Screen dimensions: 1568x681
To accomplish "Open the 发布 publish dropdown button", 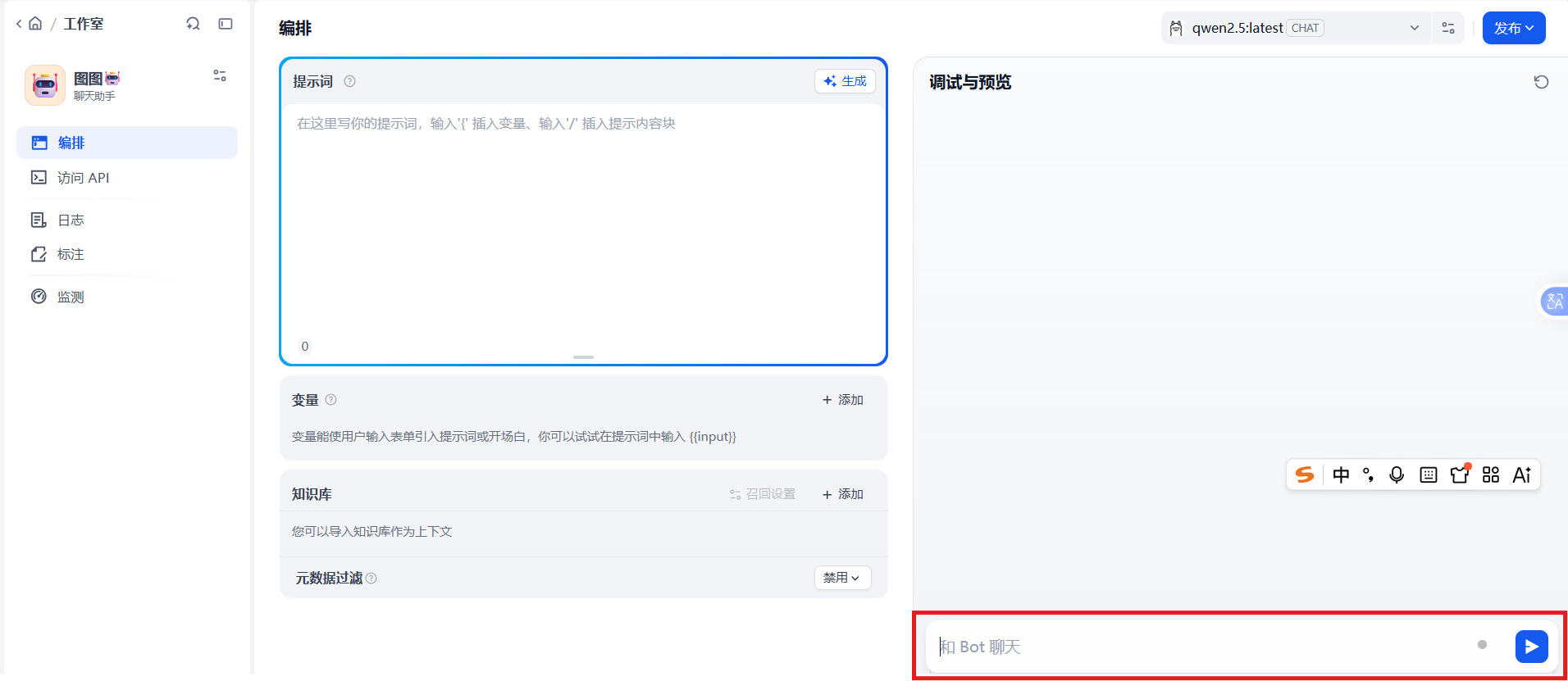I will click(1514, 28).
